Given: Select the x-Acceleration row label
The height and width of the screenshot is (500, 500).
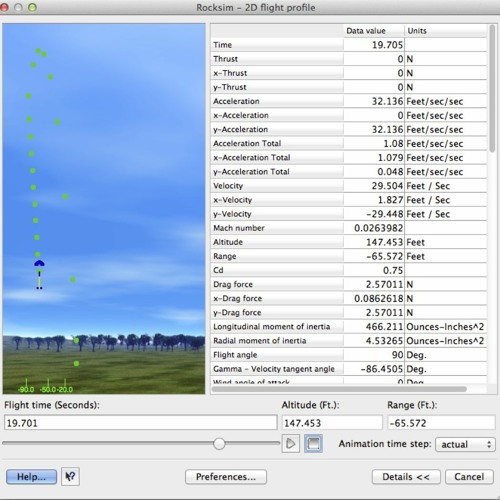Looking at the screenshot, I should (x=241, y=115).
